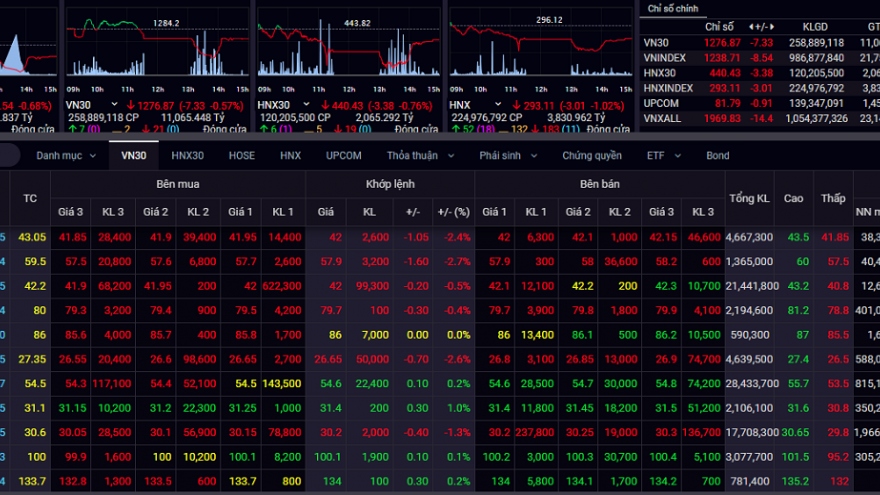
Task: Click the TC column header
Action: pos(30,198)
